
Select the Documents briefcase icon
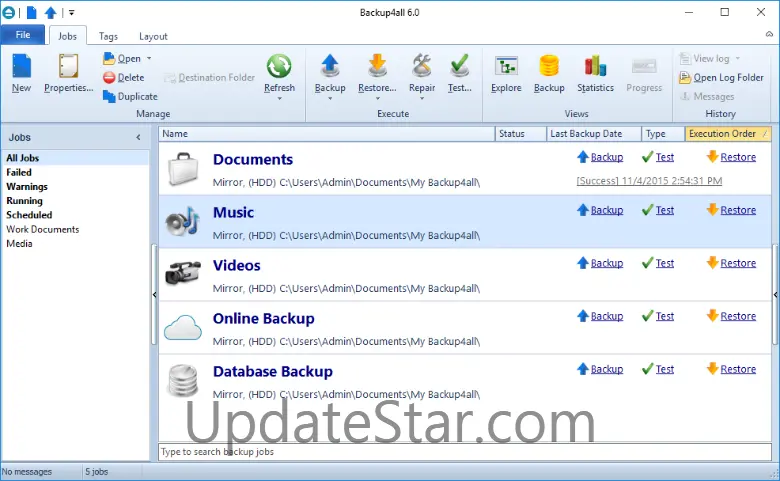[183, 169]
